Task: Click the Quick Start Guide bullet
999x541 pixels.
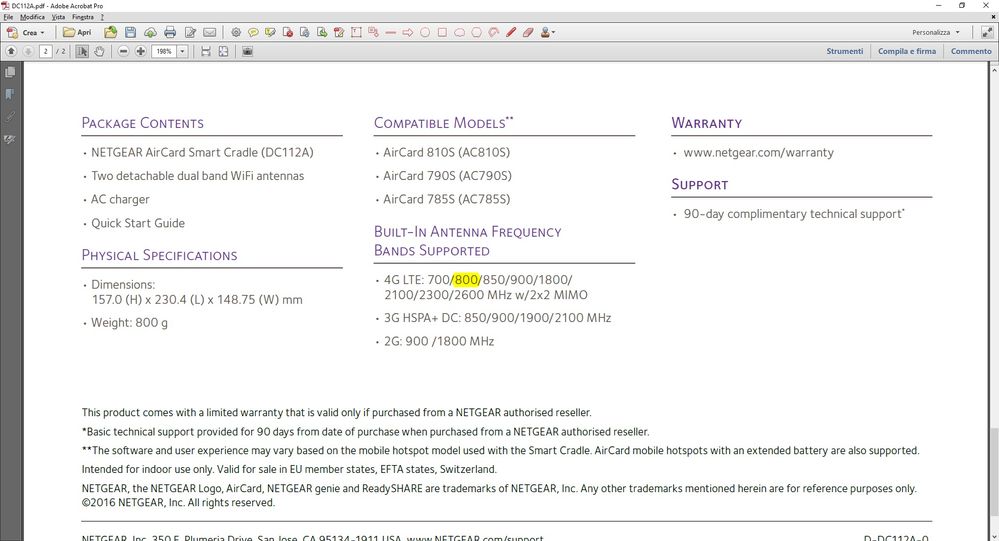Action: pos(138,223)
